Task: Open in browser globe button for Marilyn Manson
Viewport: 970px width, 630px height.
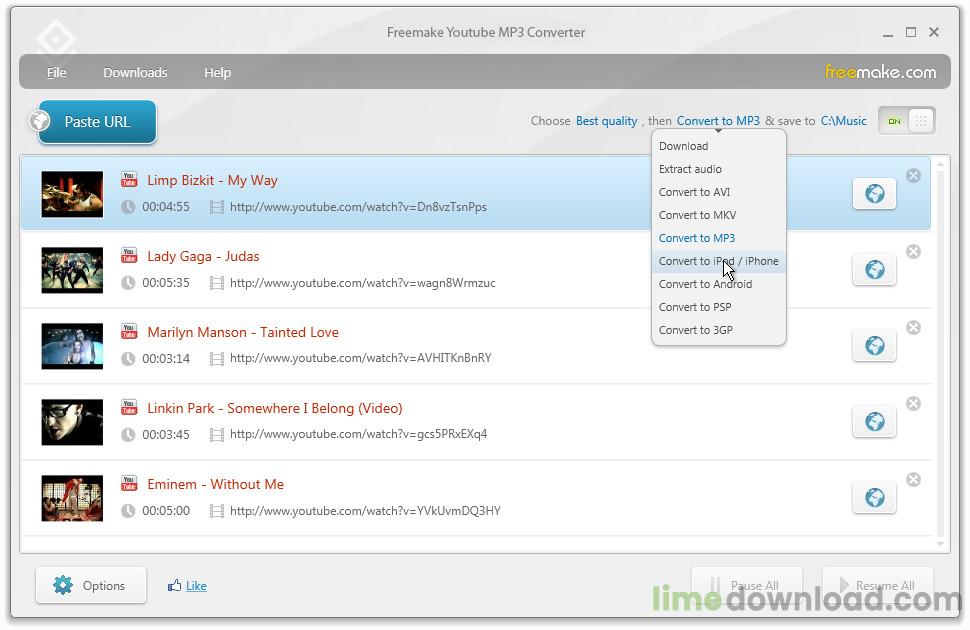Action: tap(873, 346)
